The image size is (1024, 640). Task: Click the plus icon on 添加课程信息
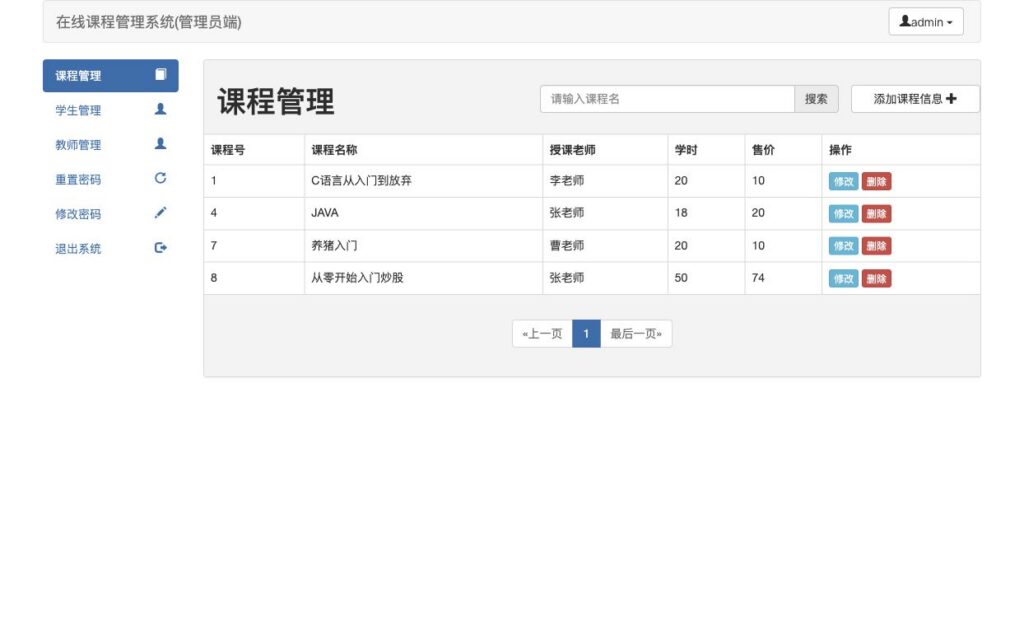[x=951, y=99]
